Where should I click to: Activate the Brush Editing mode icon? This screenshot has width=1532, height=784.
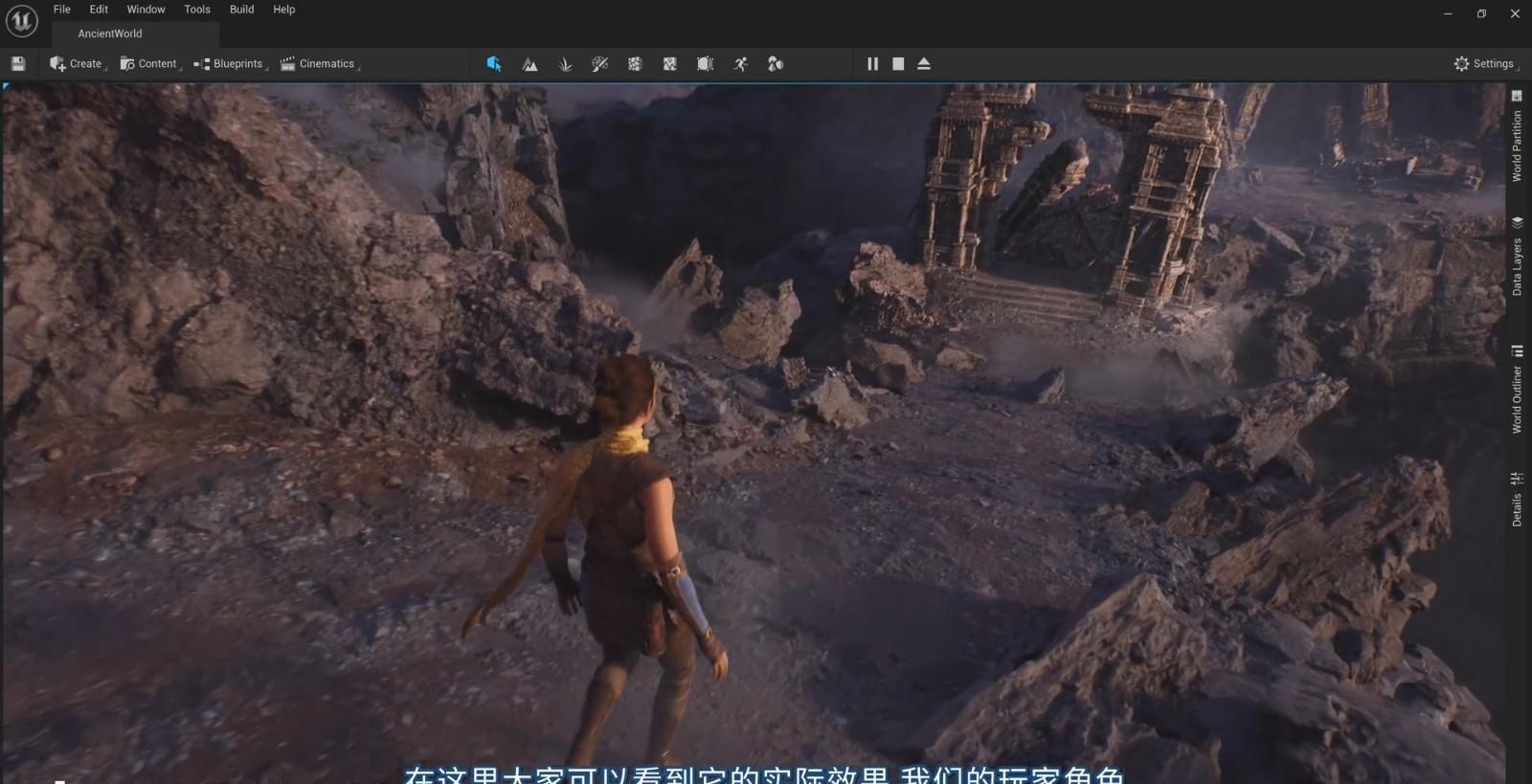coord(669,64)
